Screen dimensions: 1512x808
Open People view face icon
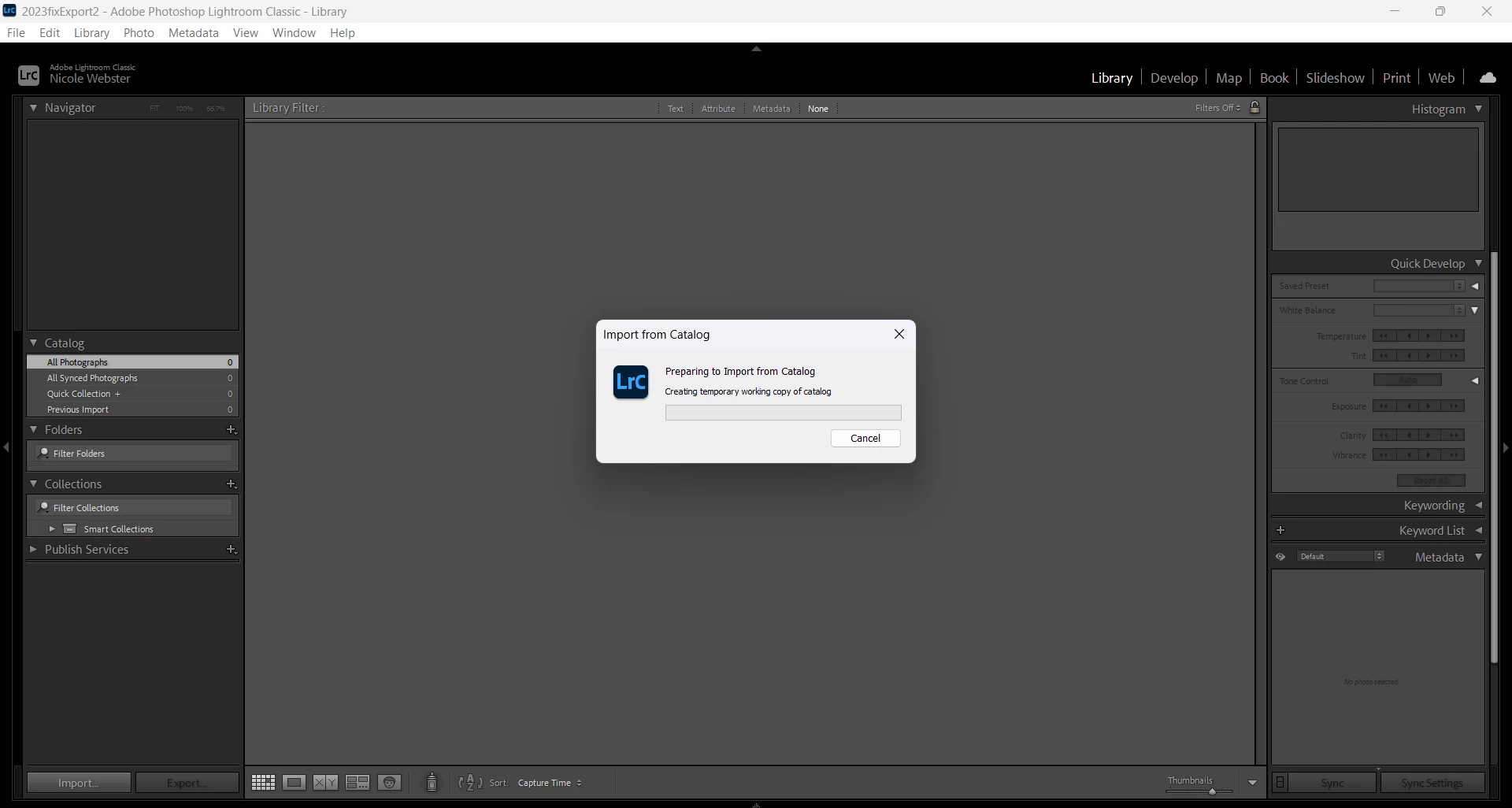[390, 782]
